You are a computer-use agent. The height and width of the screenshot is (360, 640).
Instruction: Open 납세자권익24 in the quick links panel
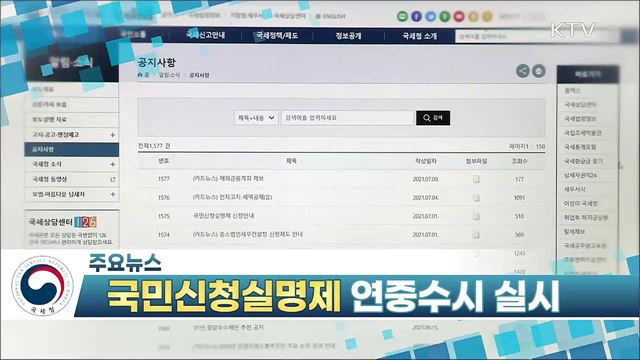[580, 176]
